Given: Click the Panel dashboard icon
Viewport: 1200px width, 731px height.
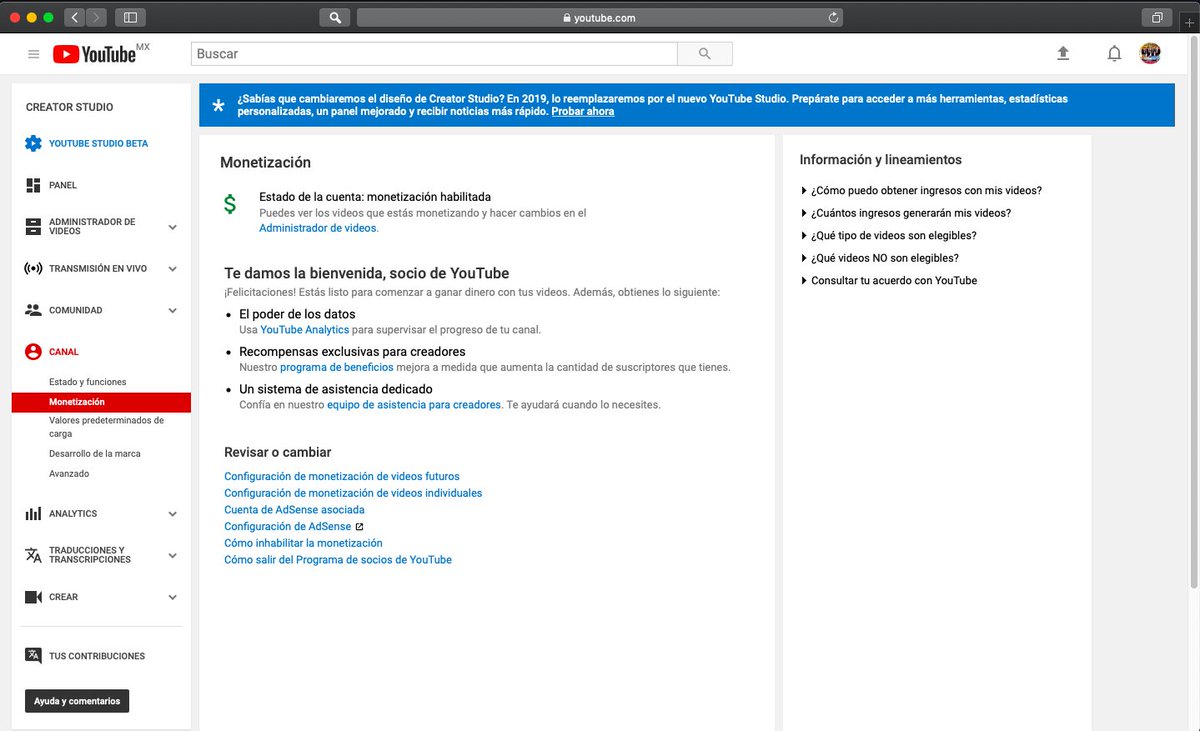Looking at the screenshot, I should pos(33,185).
